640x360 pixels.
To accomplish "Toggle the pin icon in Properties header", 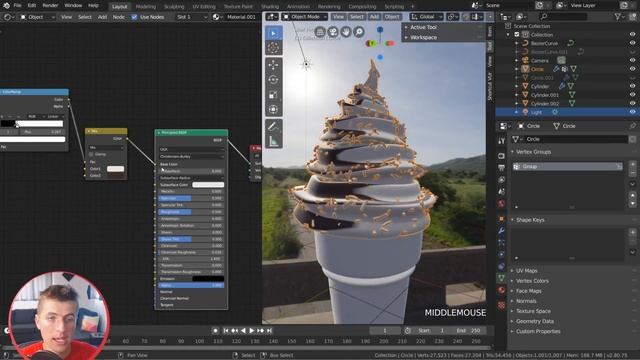I will [x=633, y=126].
